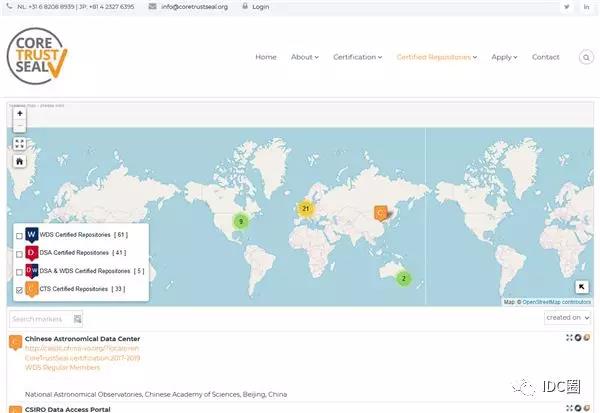This screenshot has width=600, height=413.
Task: Zoom out the map with minus button
Action: coord(20,126)
